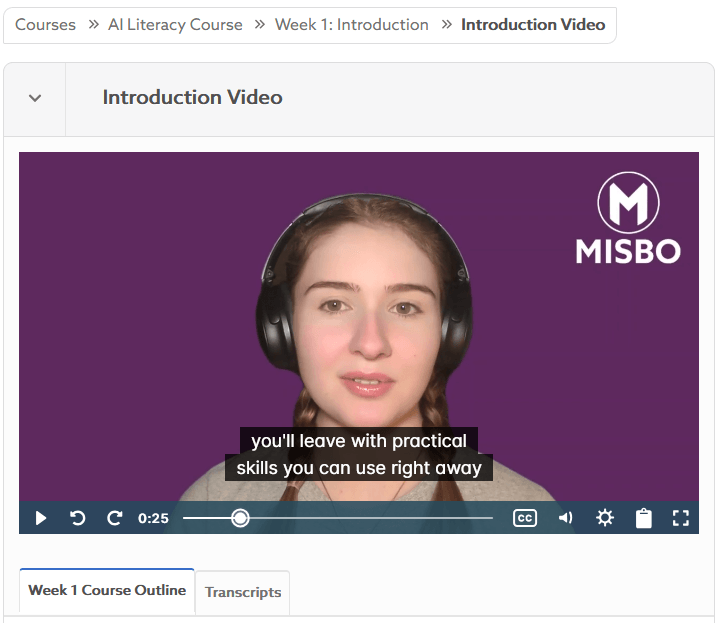
Task: Click the video progress slider handle
Action: tap(240, 518)
